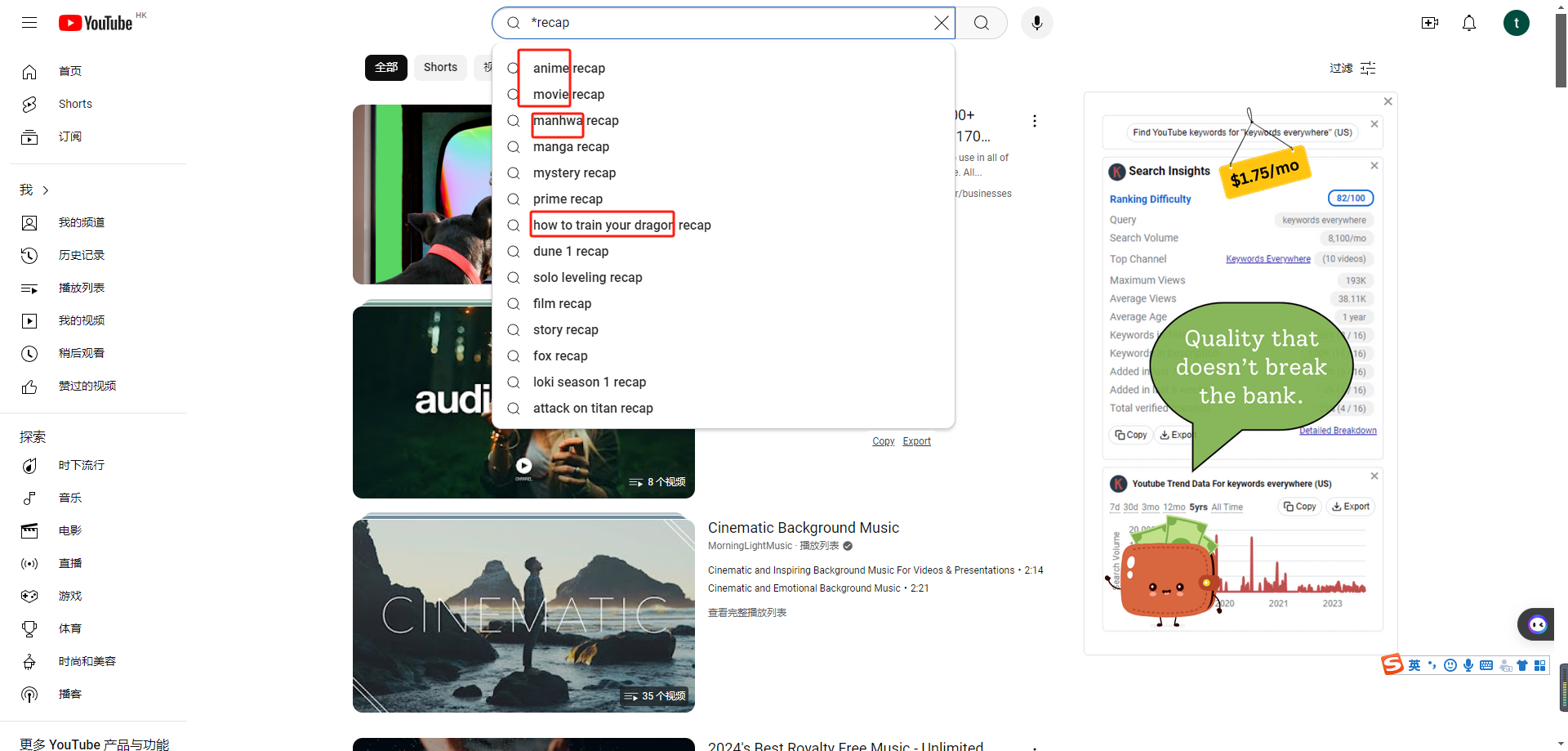The width and height of the screenshot is (1568, 751).
Task: Toggle Sogou IME language with the 英 button
Action: (1414, 665)
